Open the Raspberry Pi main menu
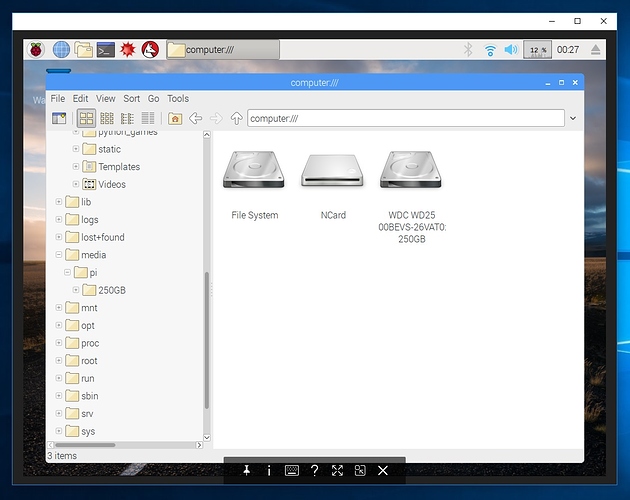 coord(36,50)
